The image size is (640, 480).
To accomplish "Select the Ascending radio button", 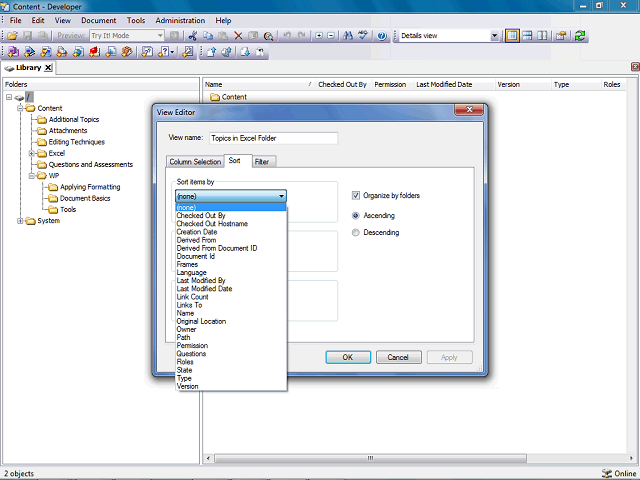I will pos(356,216).
